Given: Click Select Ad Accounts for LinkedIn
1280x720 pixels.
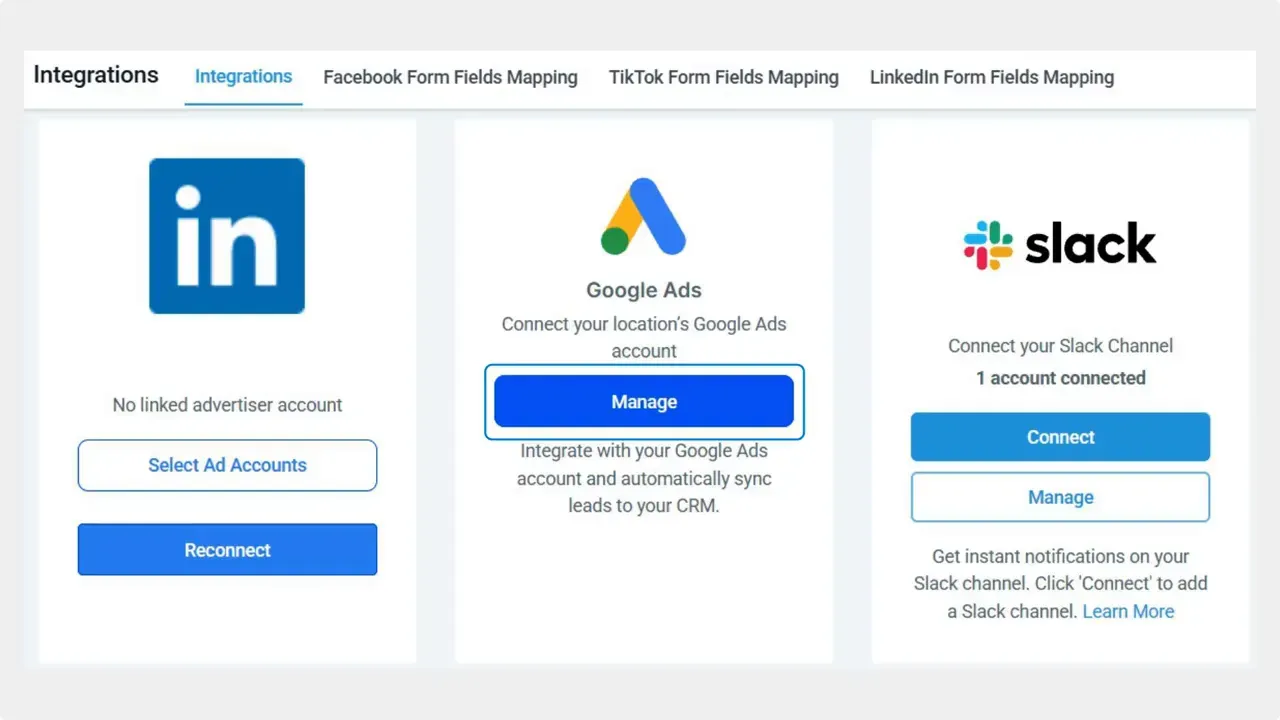Looking at the screenshot, I should (x=226, y=465).
